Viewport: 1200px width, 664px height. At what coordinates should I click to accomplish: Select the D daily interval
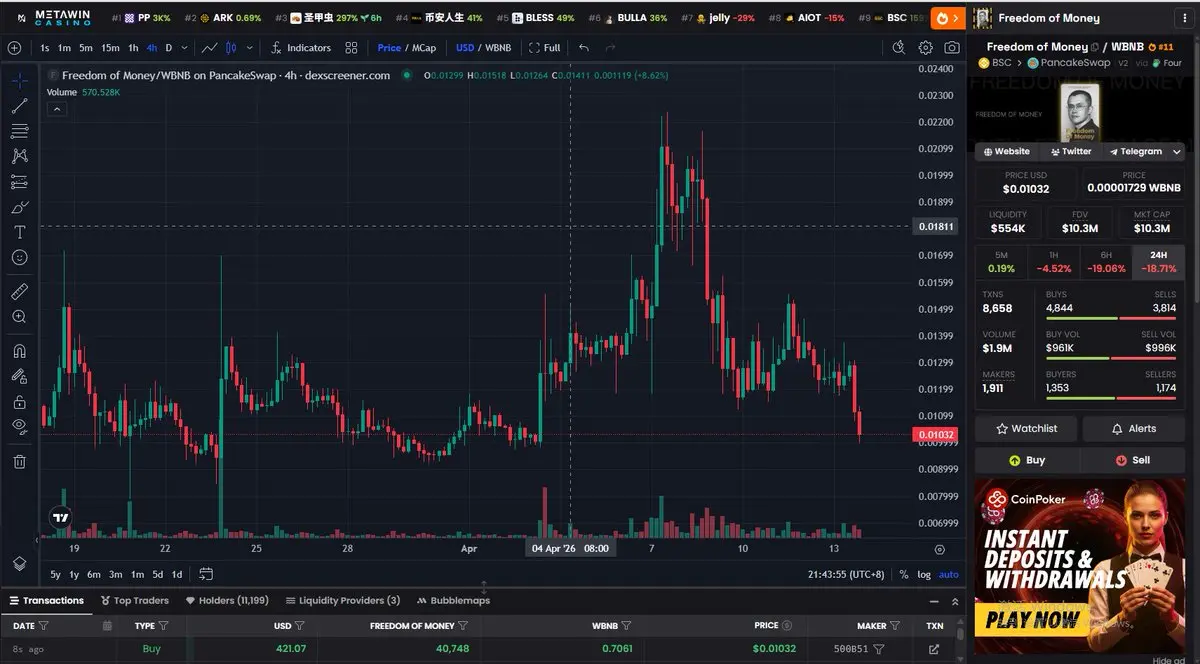pos(168,48)
